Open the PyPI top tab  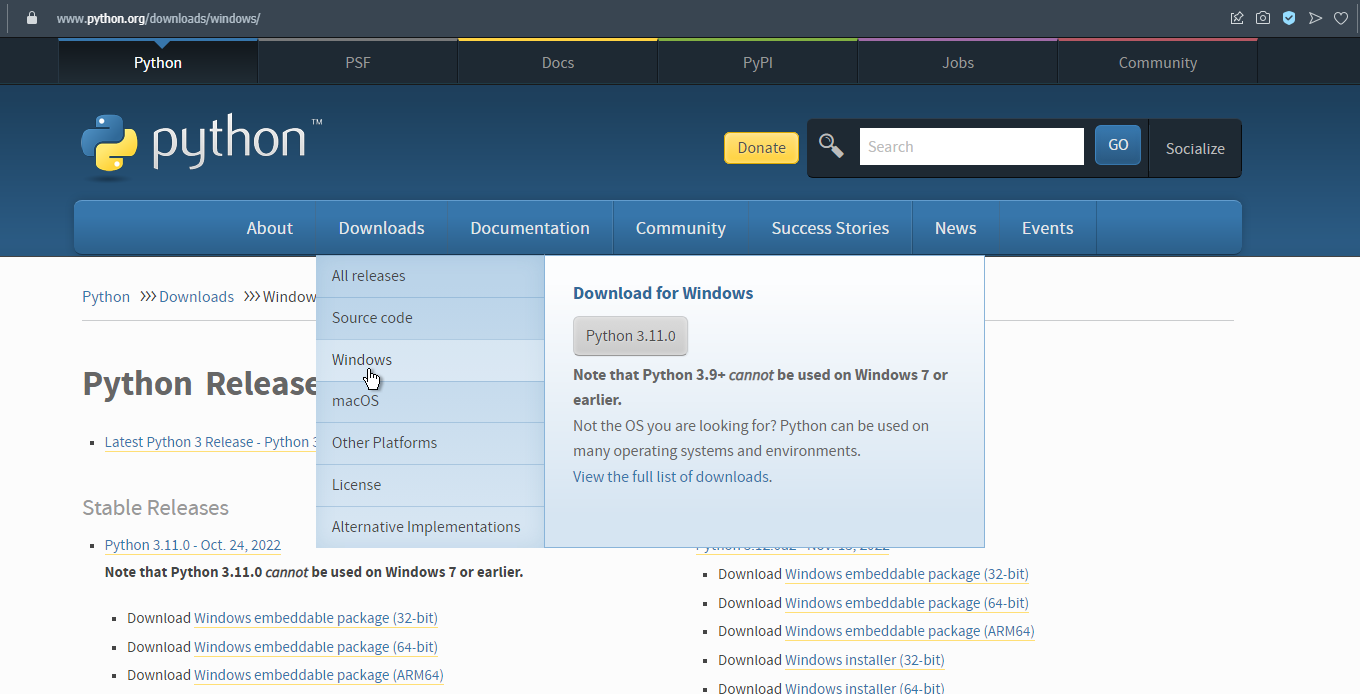coord(758,62)
